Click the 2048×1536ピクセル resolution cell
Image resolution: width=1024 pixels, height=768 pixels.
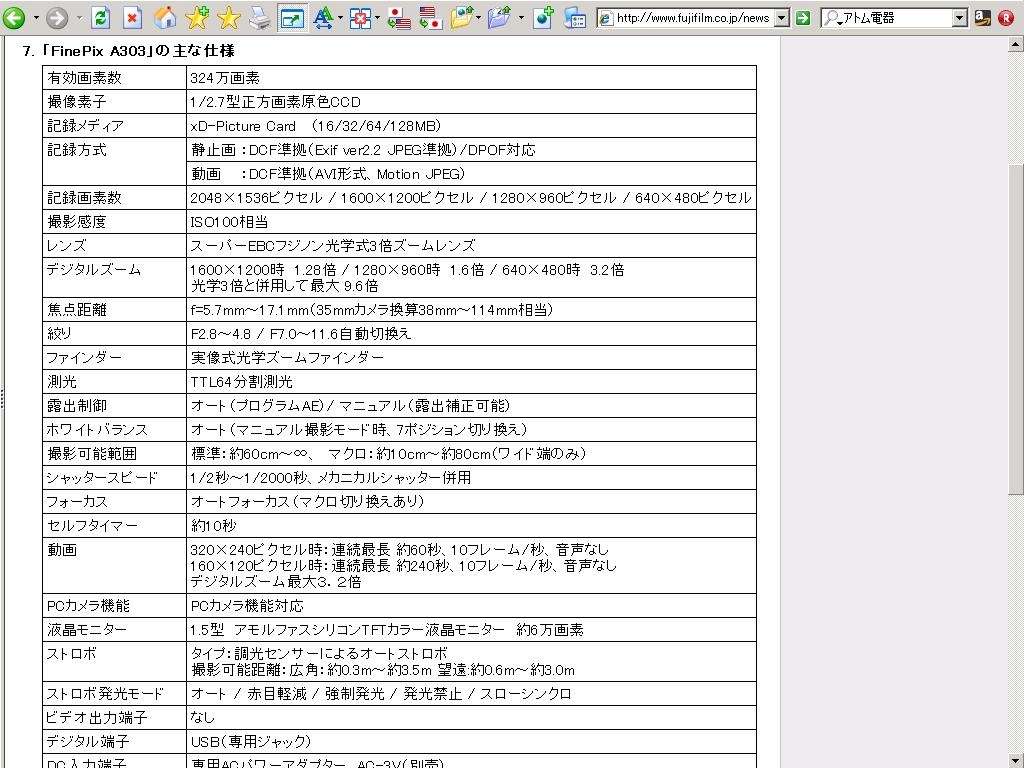point(471,198)
